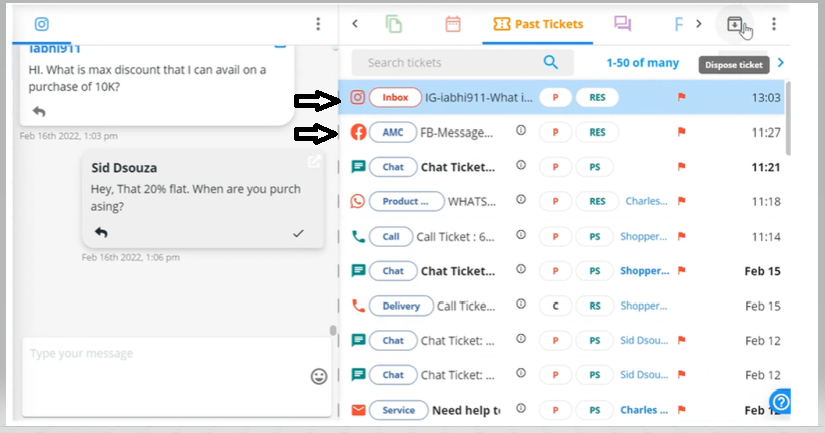Click the Inbox label on Instagram ticket
This screenshot has width=825, height=433.
pyautogui.click(x=395, y=97)
